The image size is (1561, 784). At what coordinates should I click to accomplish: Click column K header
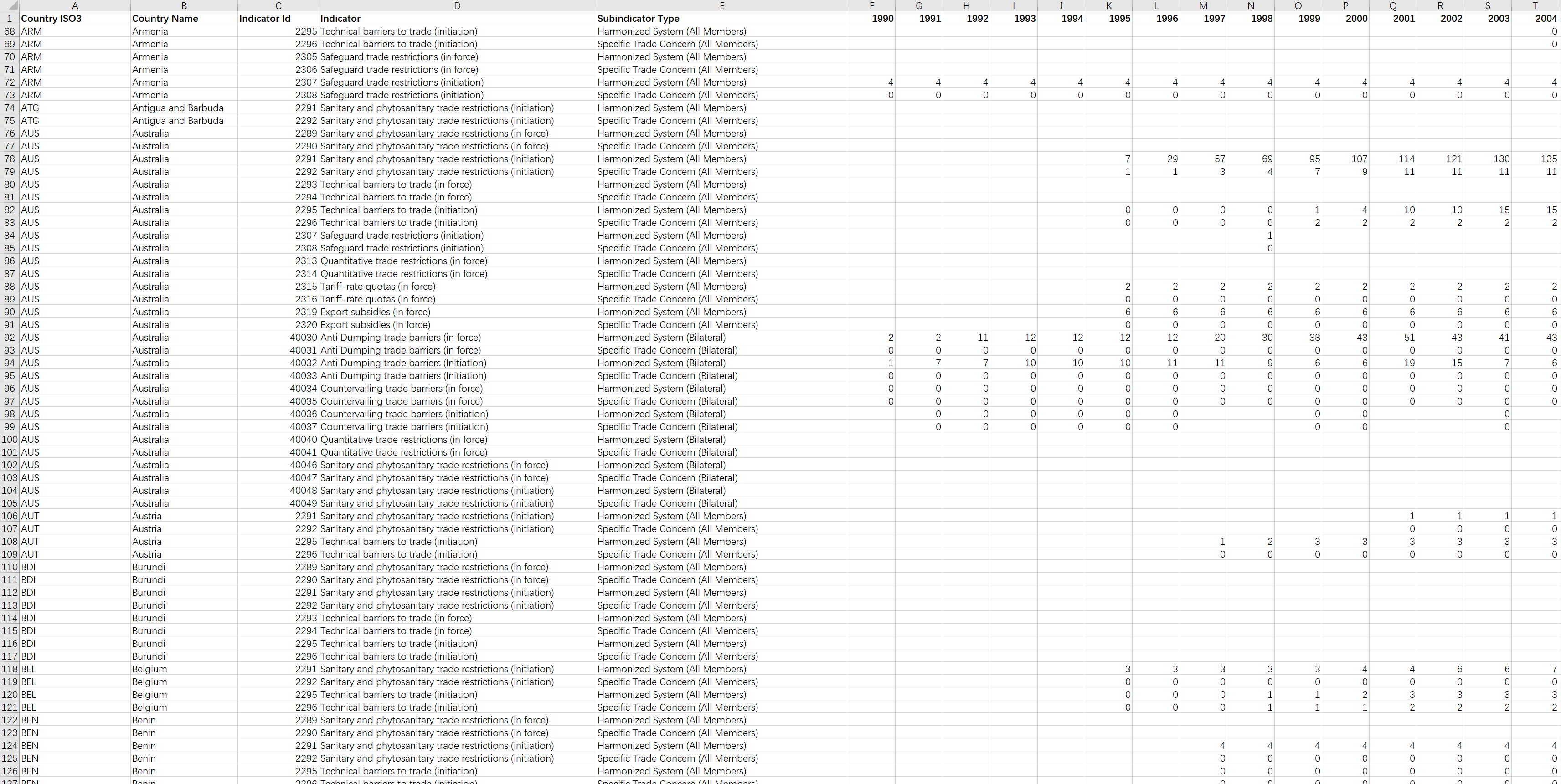pyautogui.click(x=1108, y=5)
